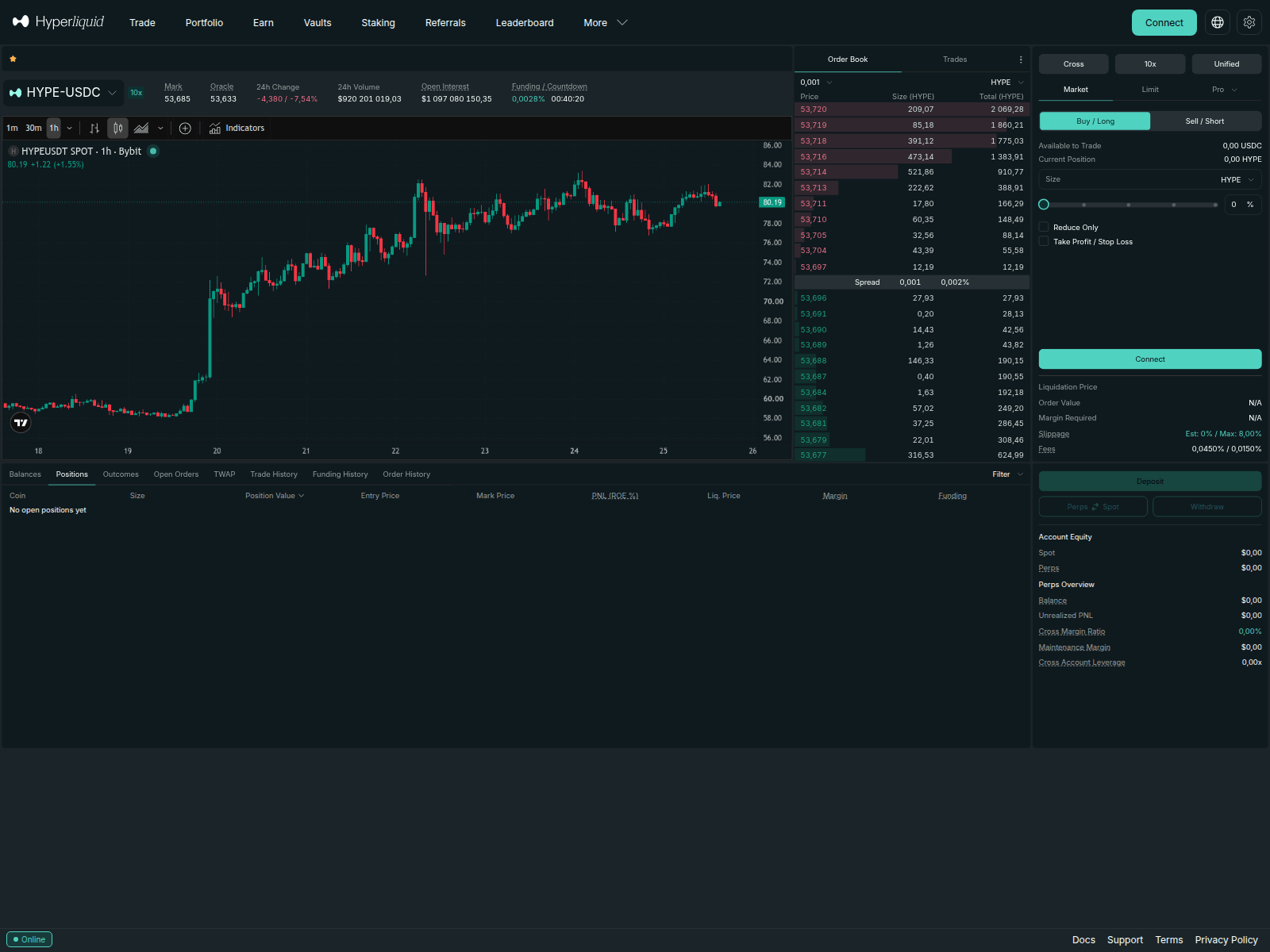The width and height of the screenshot is (1270, 952).
Task: Expand the HYPE-USDC pair selector
Action: coord(63,93)
